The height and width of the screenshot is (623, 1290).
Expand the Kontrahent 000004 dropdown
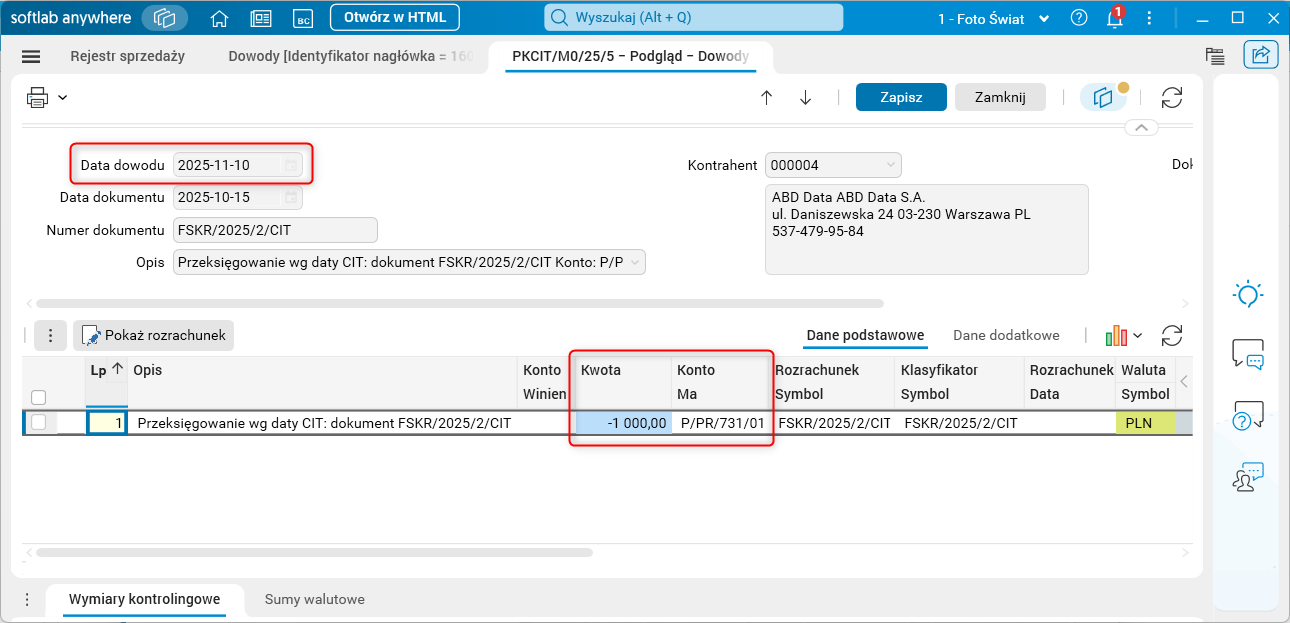point(890,165)
